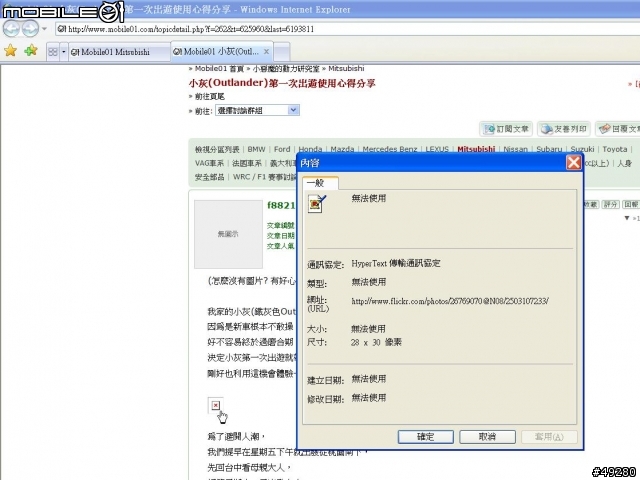The image size is (640, 480).
Task: Open 小惡魔的動力研究室 breadcrumb link
Action: coord(286,69)
